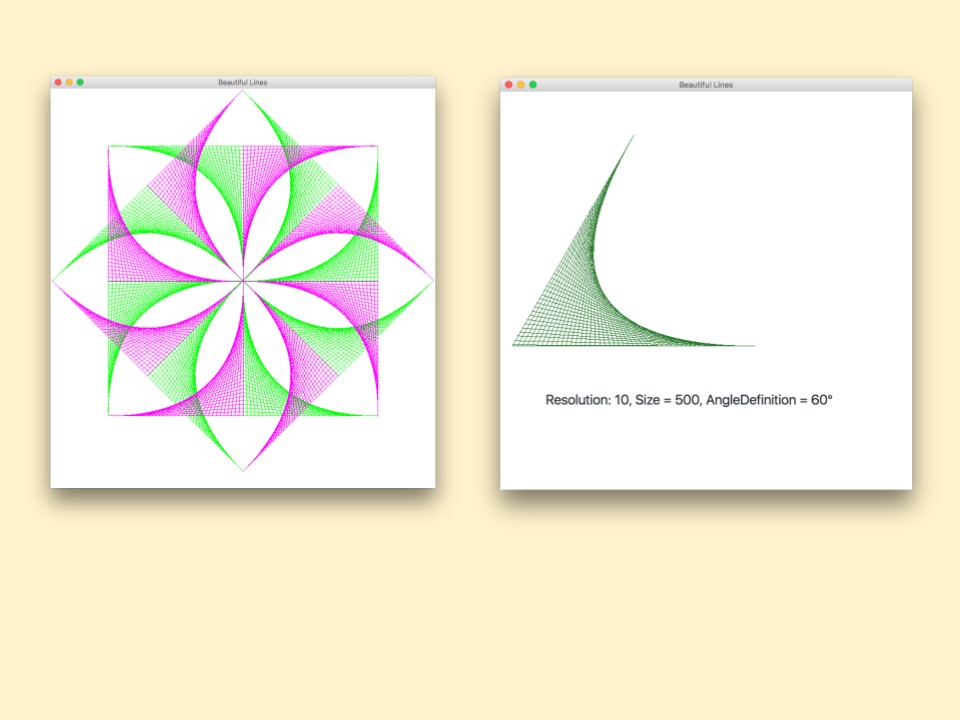Maximize the left Beautiful Lines window
This screenshot has height=720, width=960.
(x=80, y=82)
